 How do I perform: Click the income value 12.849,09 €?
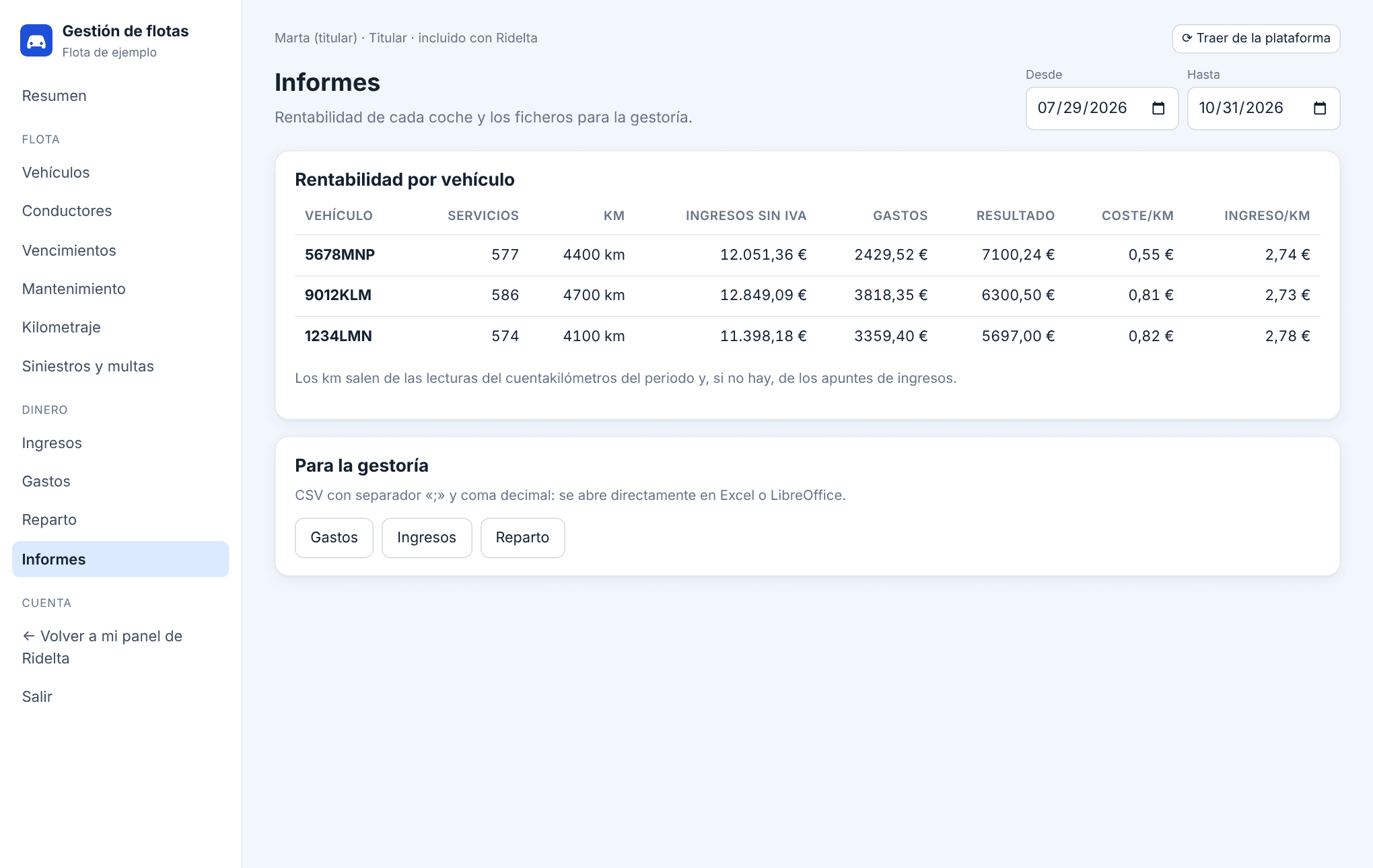763,295
